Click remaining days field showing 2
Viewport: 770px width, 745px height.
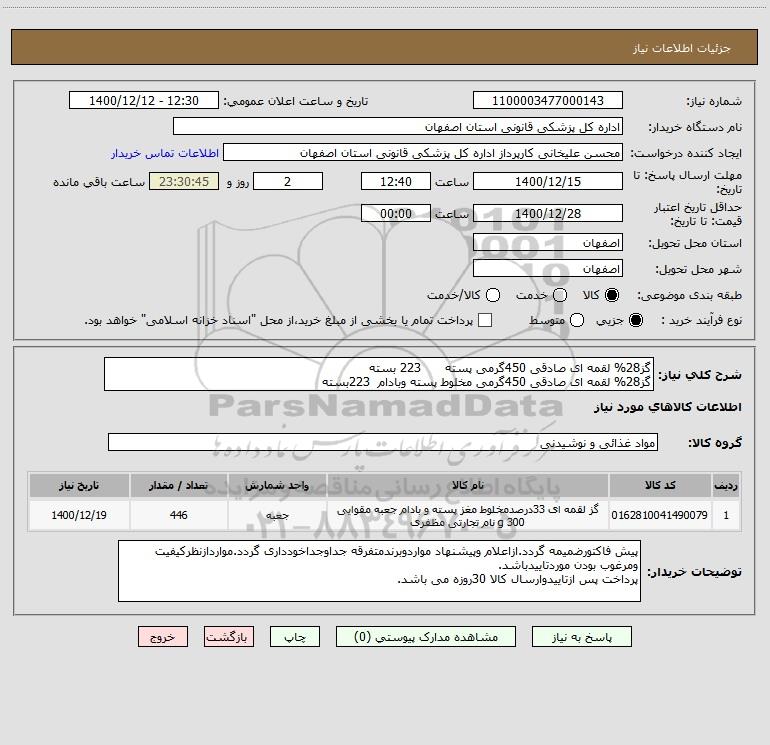point(288,181)
